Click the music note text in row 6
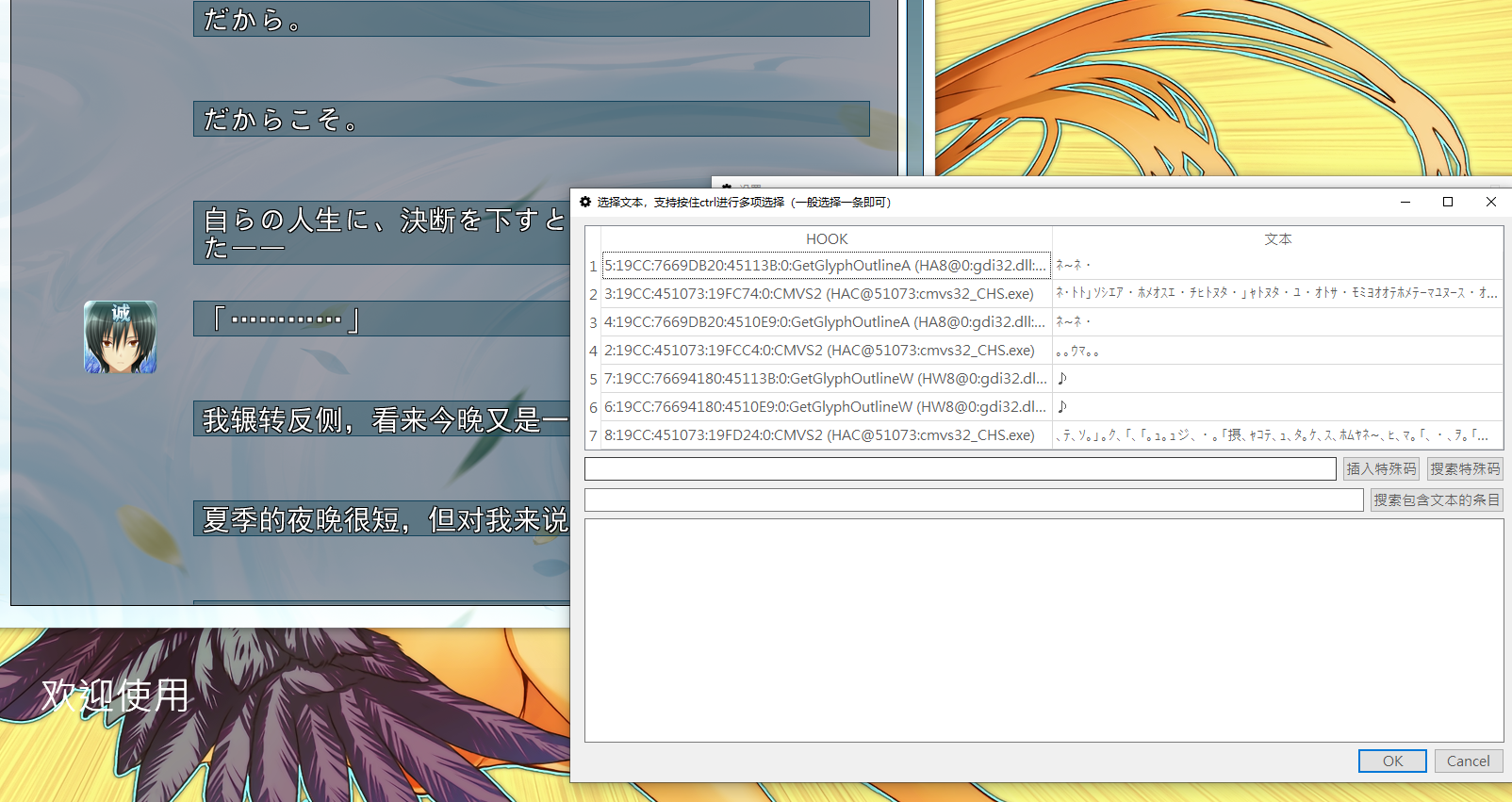The image size is (1512, 802). (x=1062, y=407)
